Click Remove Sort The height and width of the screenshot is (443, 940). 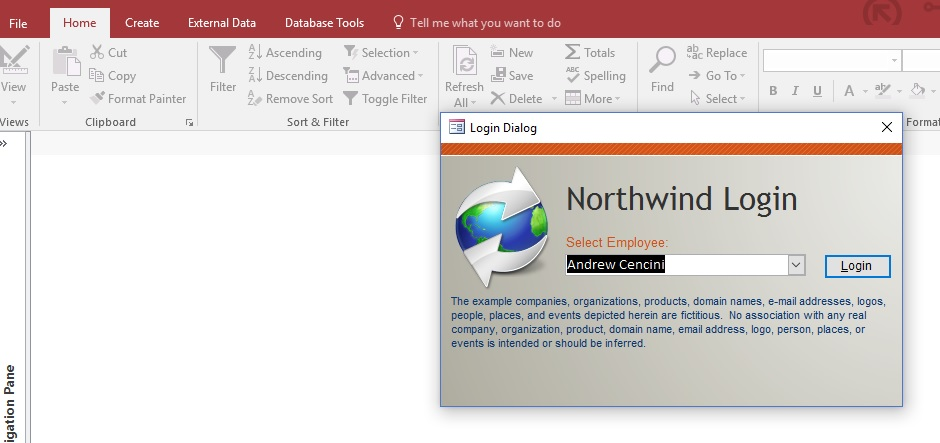pos(290,98)
